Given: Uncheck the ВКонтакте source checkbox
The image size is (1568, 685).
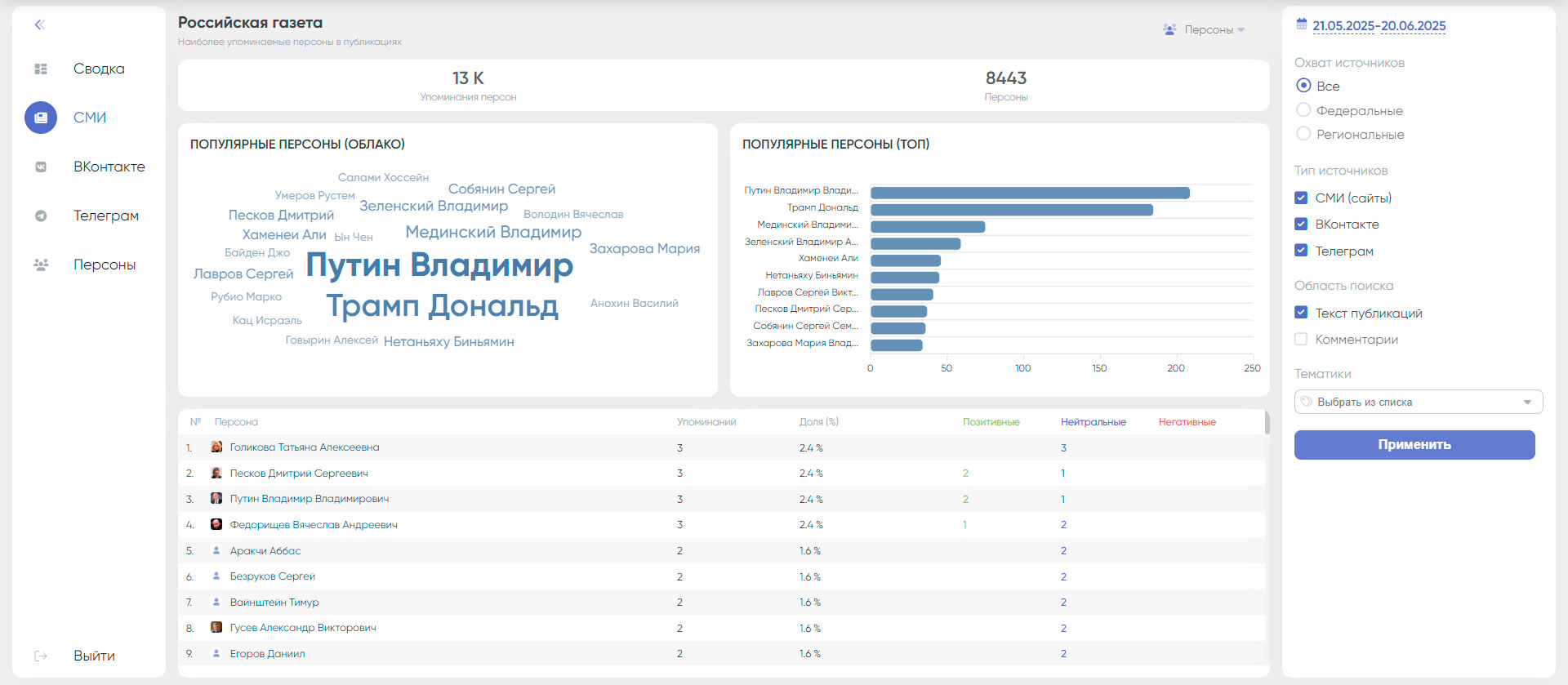Looking at the screenshot, I should coord(1301,225).
